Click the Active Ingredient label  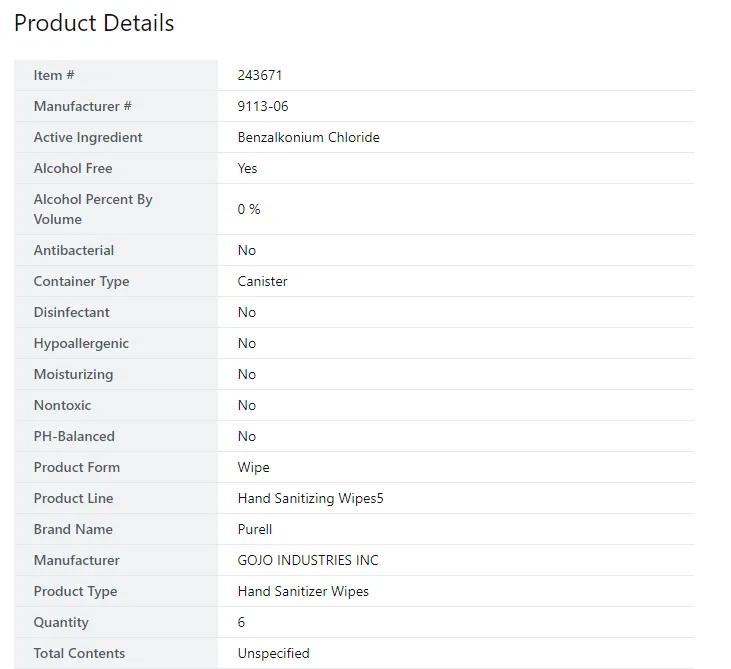pyautogui.click(x=88, y=137)
